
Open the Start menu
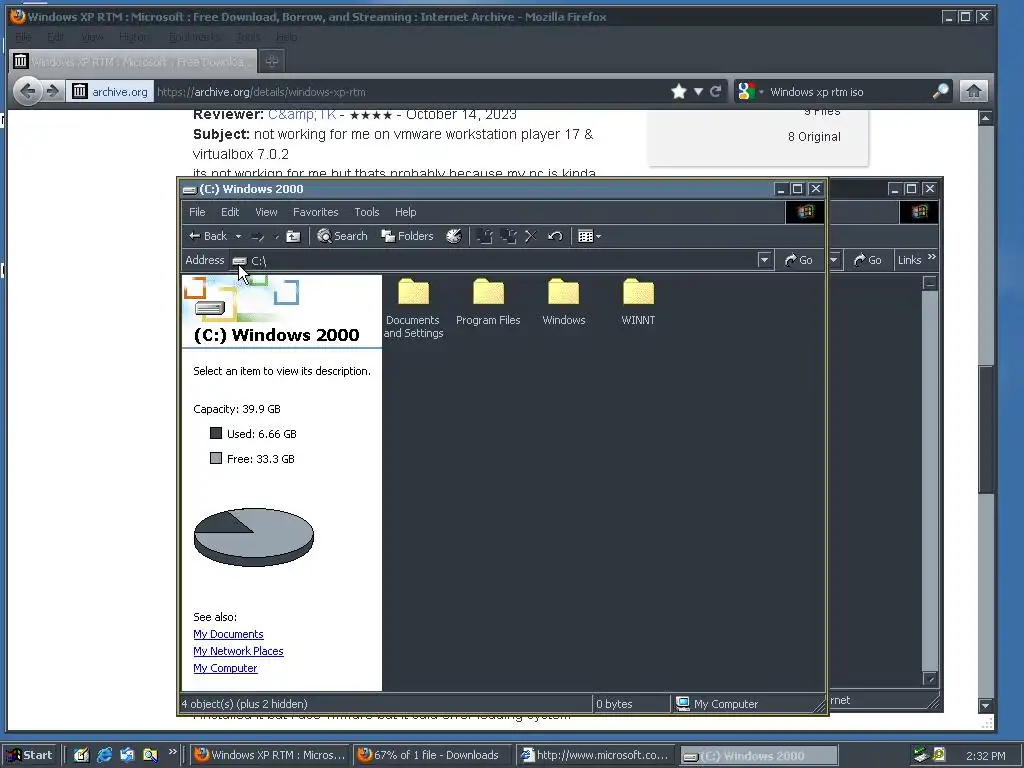click(29, 755)
